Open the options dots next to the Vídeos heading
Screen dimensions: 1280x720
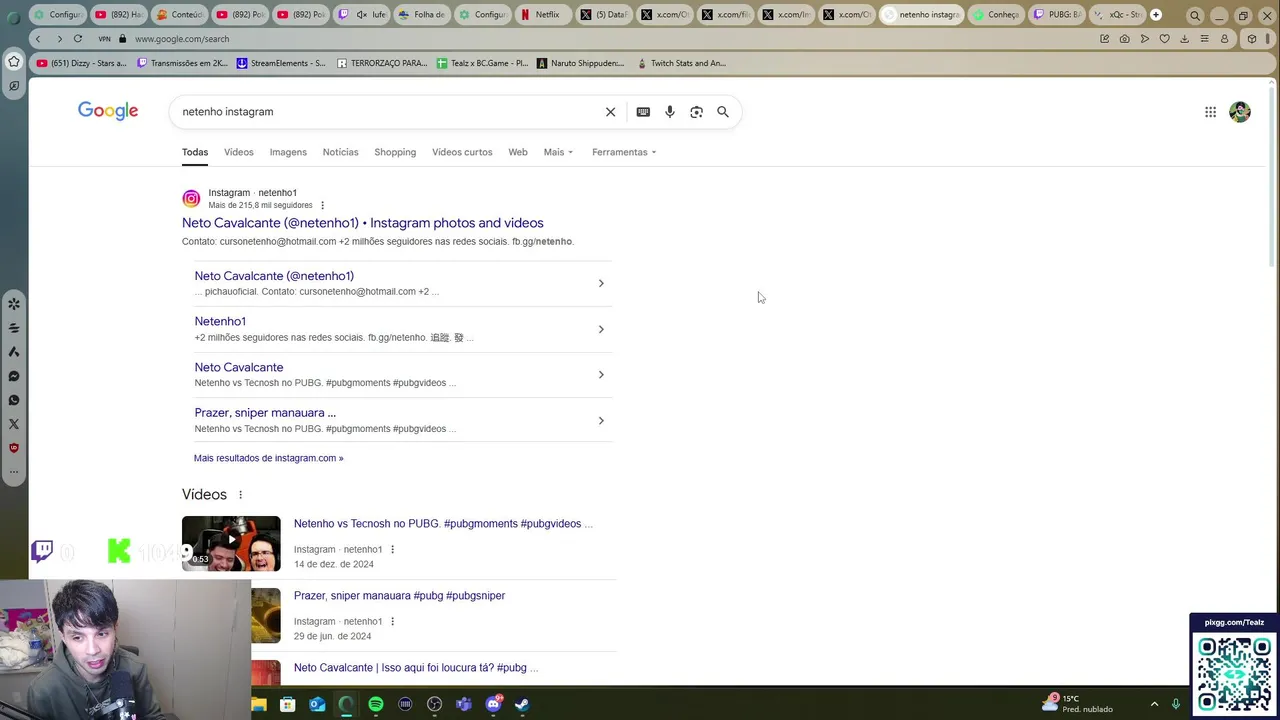[240, 495]
